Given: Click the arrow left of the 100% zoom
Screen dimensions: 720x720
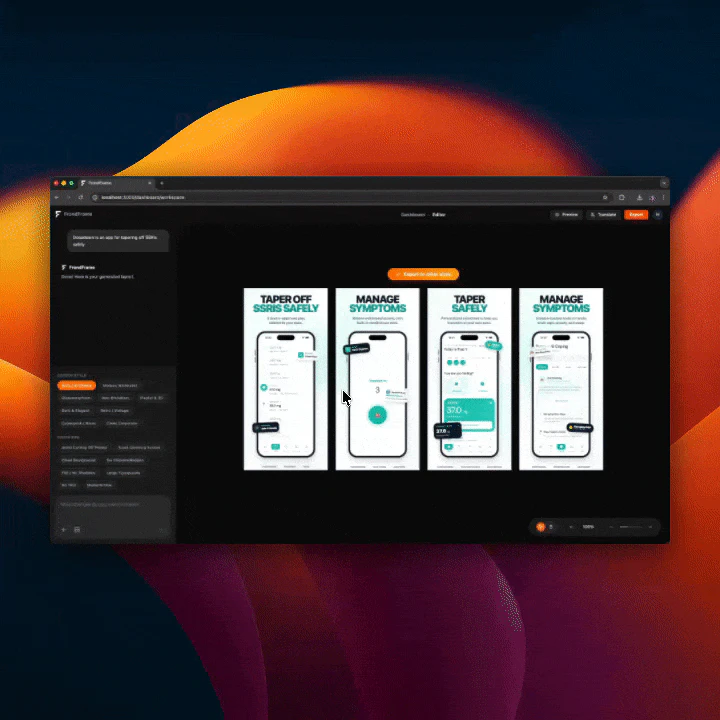Looking at the screenshot, I should click(571, 527).
